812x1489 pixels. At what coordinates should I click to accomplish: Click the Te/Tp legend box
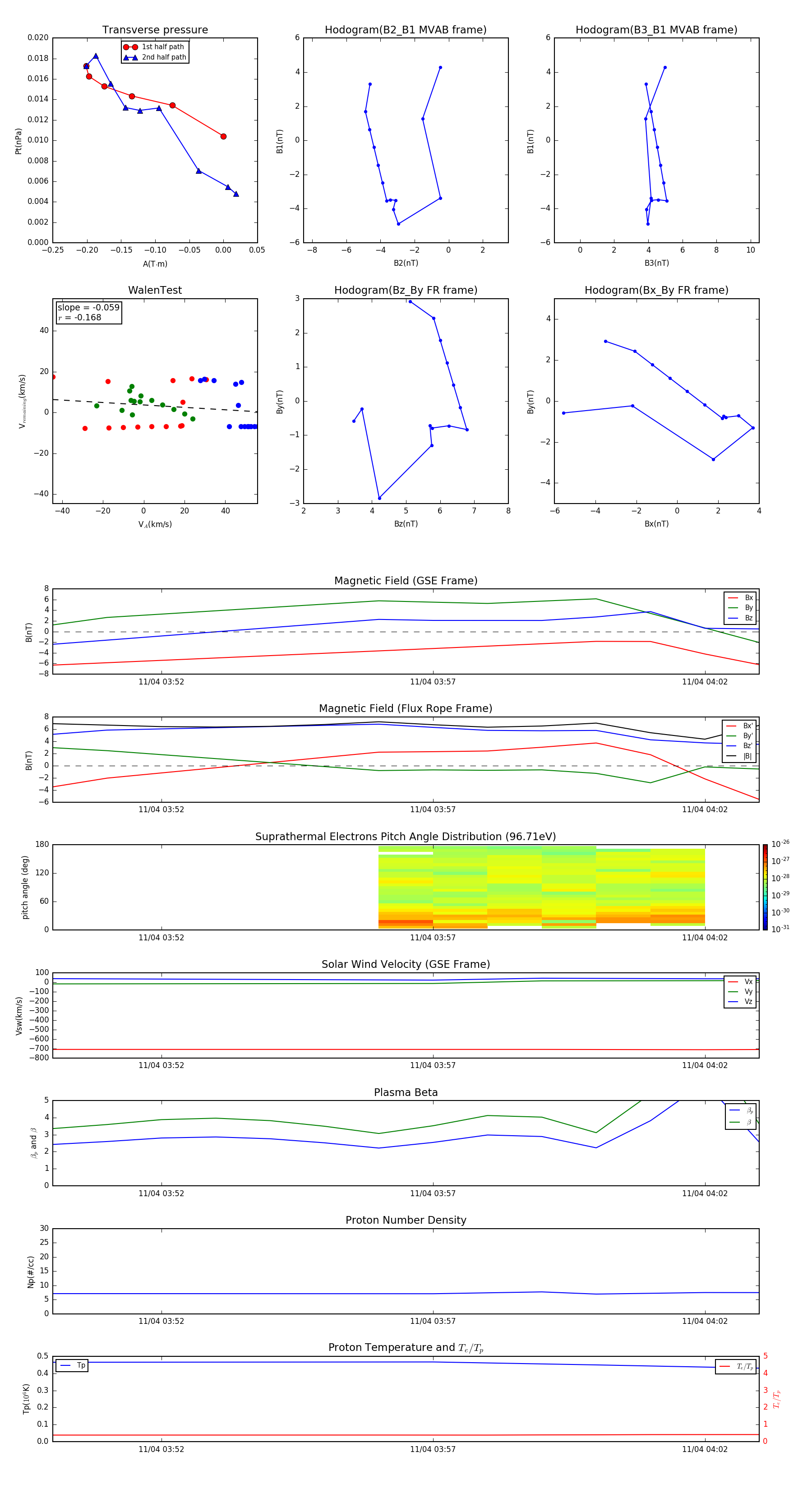coord(736,1366)
